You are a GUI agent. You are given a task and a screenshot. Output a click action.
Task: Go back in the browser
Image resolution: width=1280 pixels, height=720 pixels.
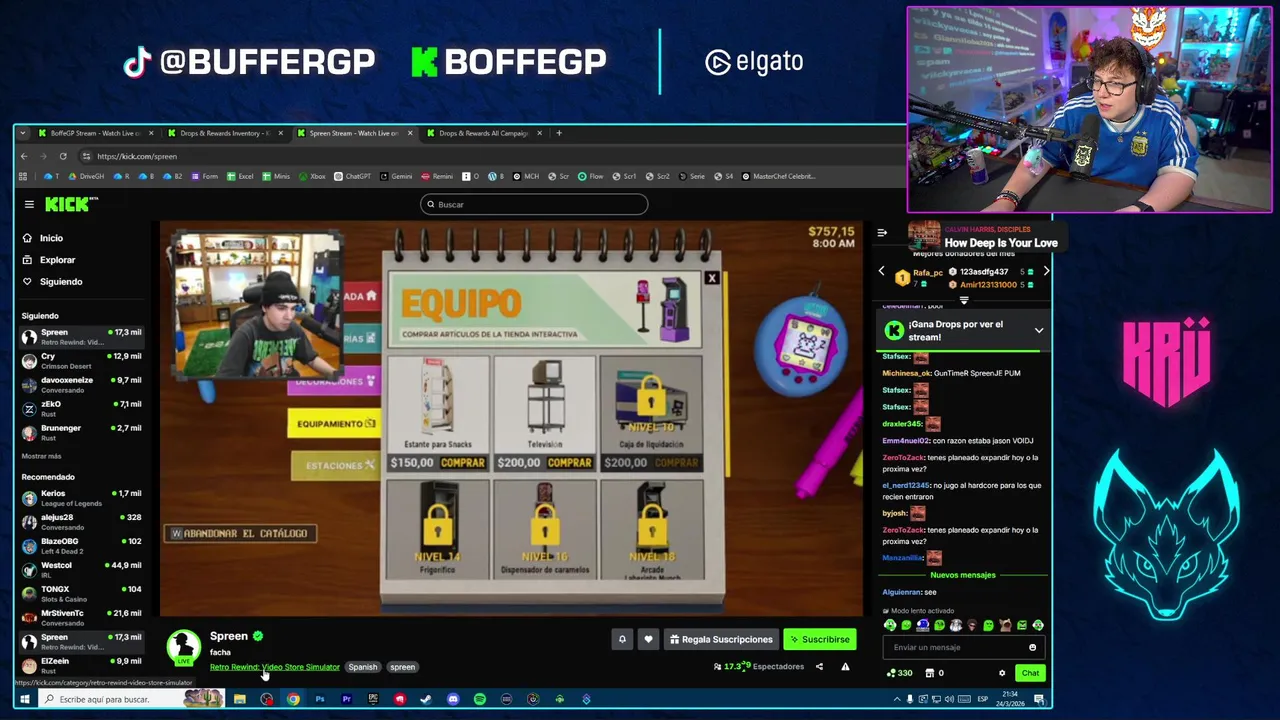(x=25, y=156)
